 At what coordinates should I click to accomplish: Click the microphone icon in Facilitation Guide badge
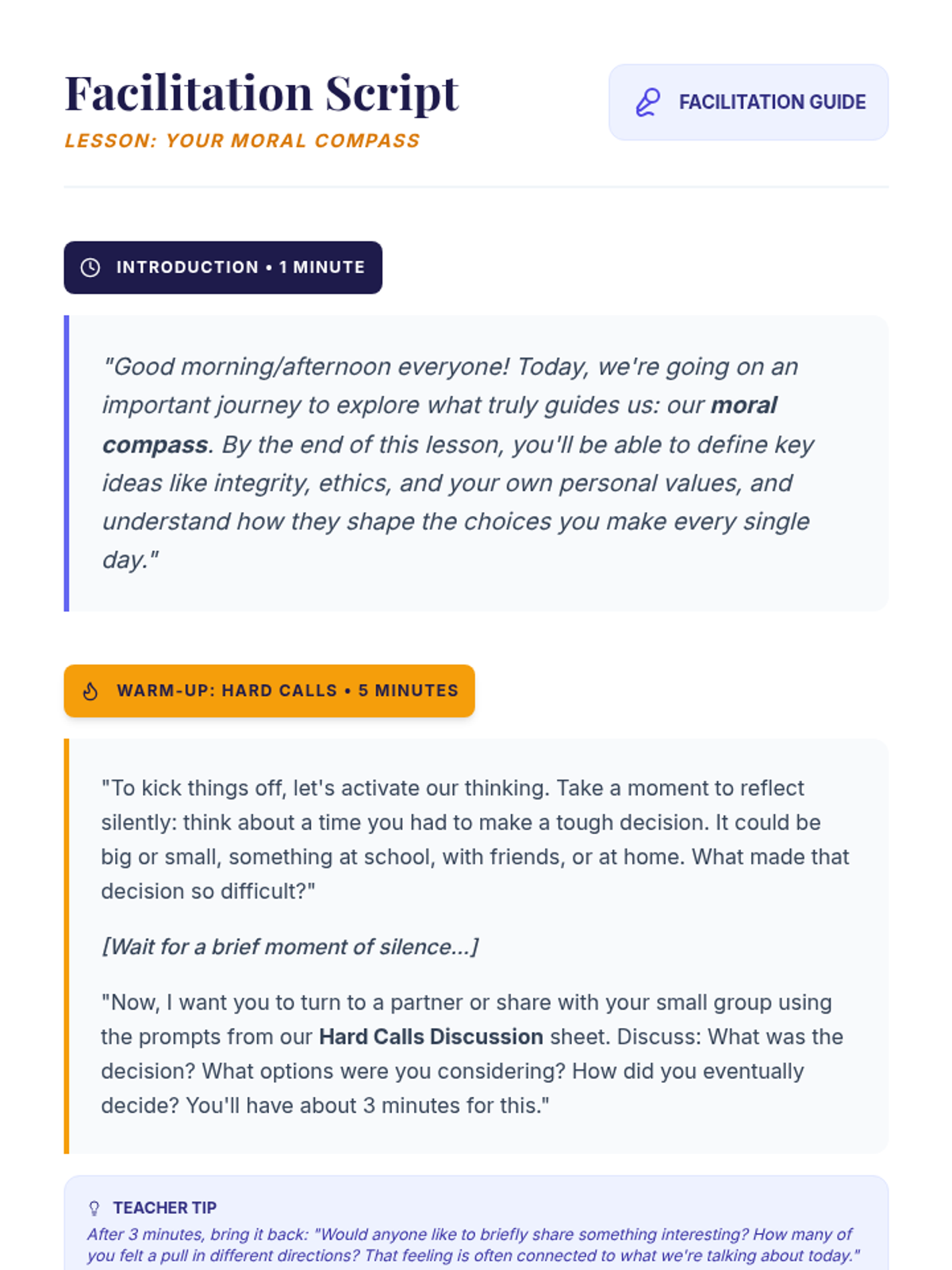[x=648, y=102]
